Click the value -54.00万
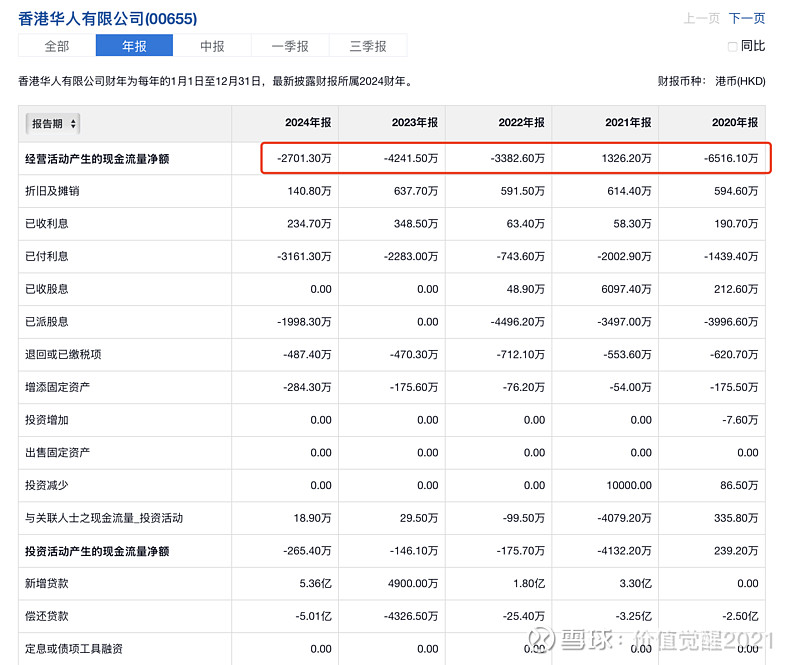Image resolution: width=800 pixels, height=665 pixels. pos(630,387)
